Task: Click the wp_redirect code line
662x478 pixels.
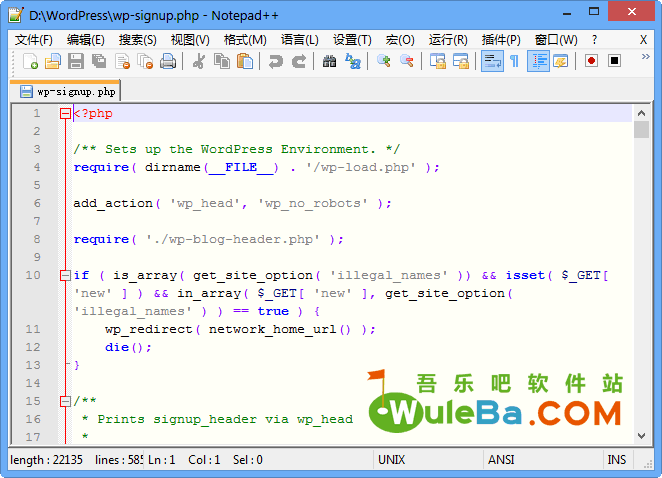Action: [x=240, y=329]
